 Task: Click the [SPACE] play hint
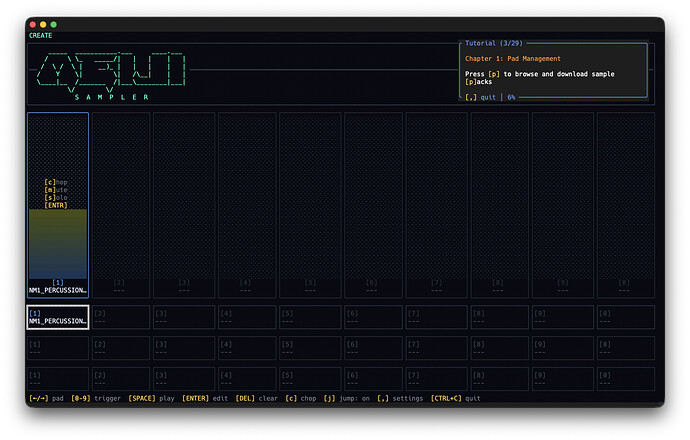[151, 398]
